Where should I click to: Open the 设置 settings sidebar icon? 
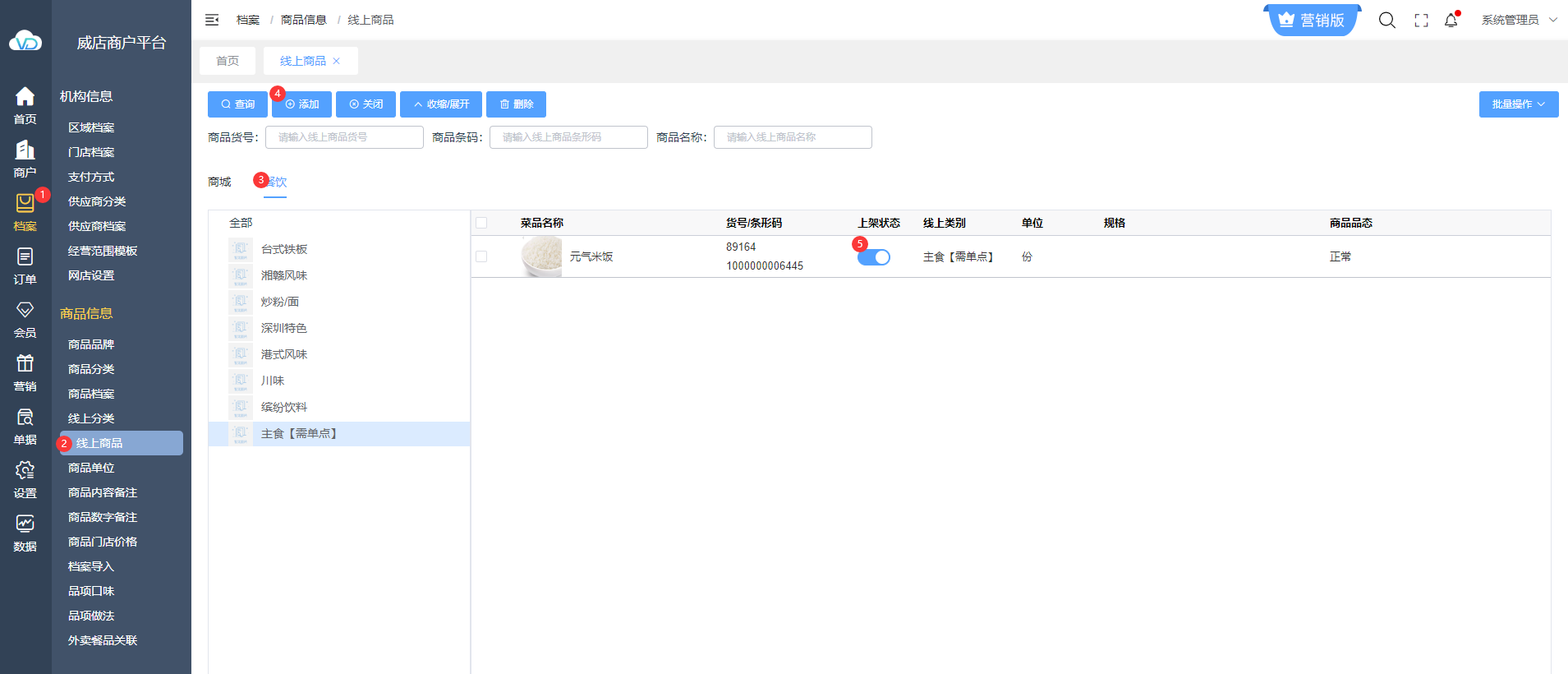pyautogui.click(x=25, y=479)
